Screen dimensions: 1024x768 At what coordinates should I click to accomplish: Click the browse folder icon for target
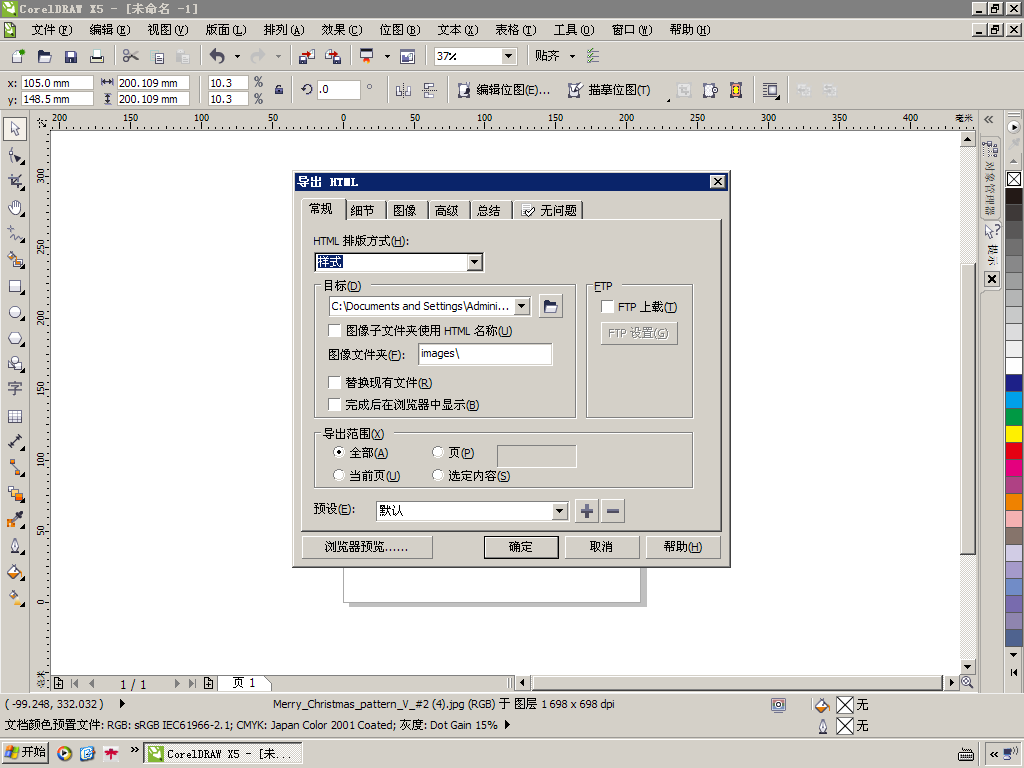point(551,306)
